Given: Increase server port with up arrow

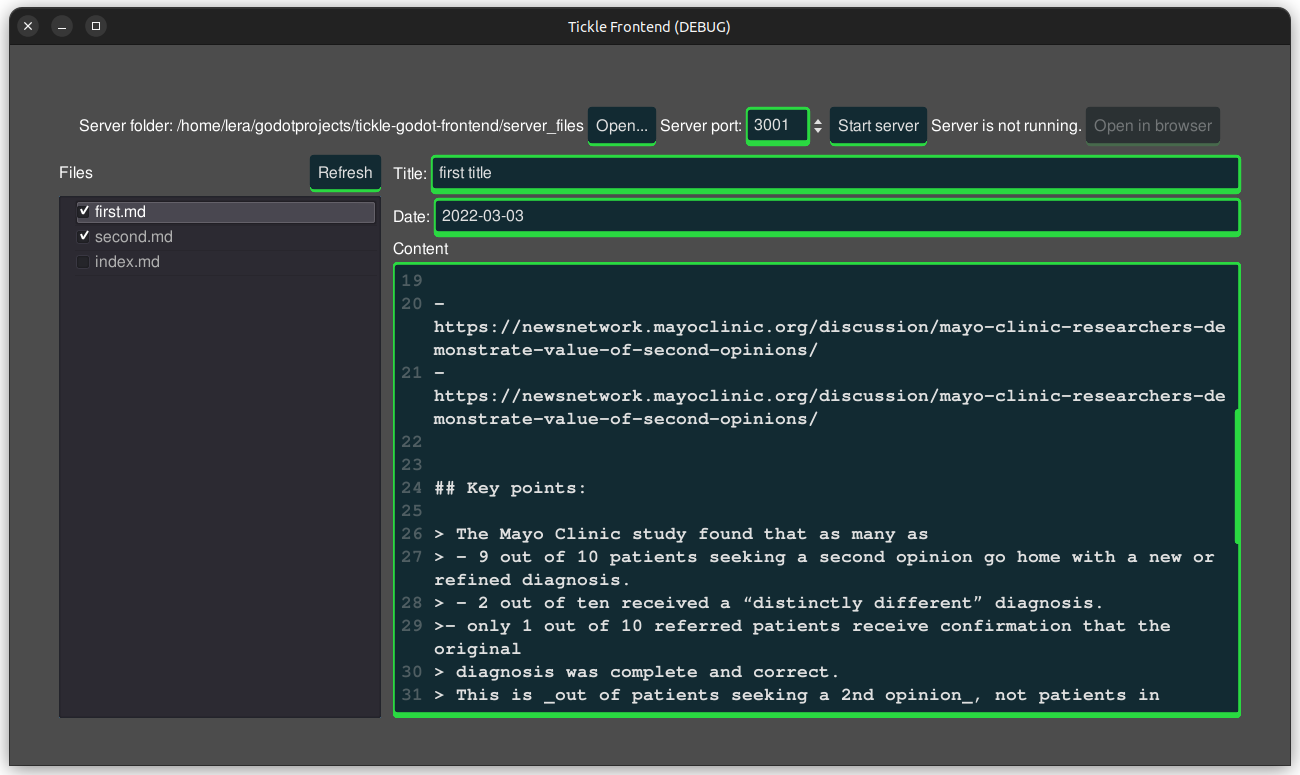Looking at the screenshot, I should [818, 121].
